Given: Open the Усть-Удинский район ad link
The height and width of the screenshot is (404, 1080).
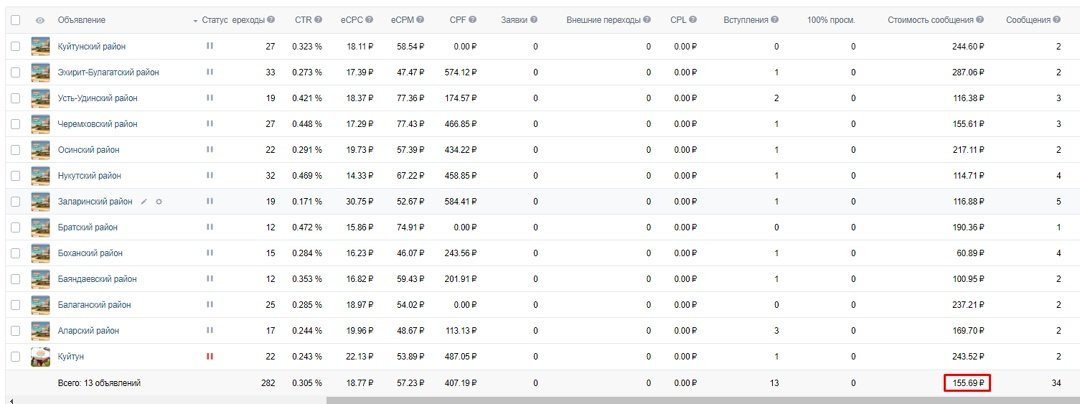Looking at the screenshot, I should [97, 98].
